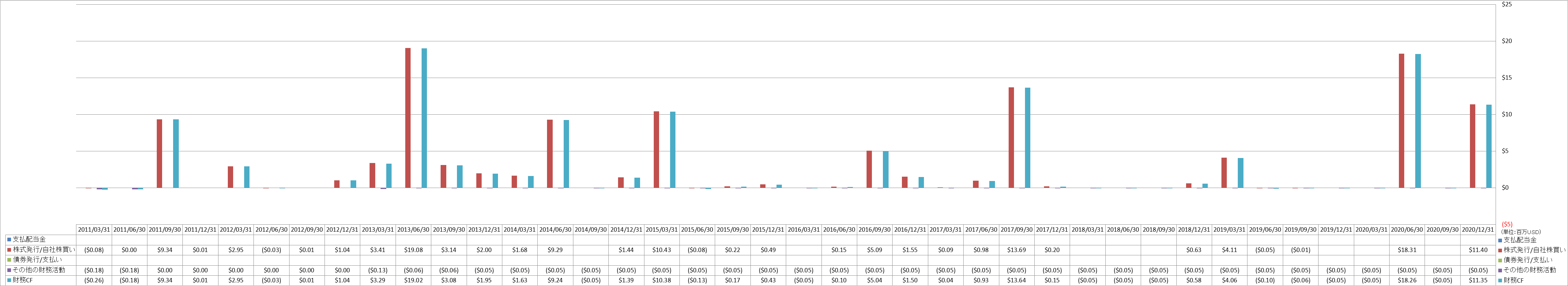1568x286 pixels.
Task: Click the ($0.10) 財務CF cell for 2019/06/30
Action: pos(1265,281)
